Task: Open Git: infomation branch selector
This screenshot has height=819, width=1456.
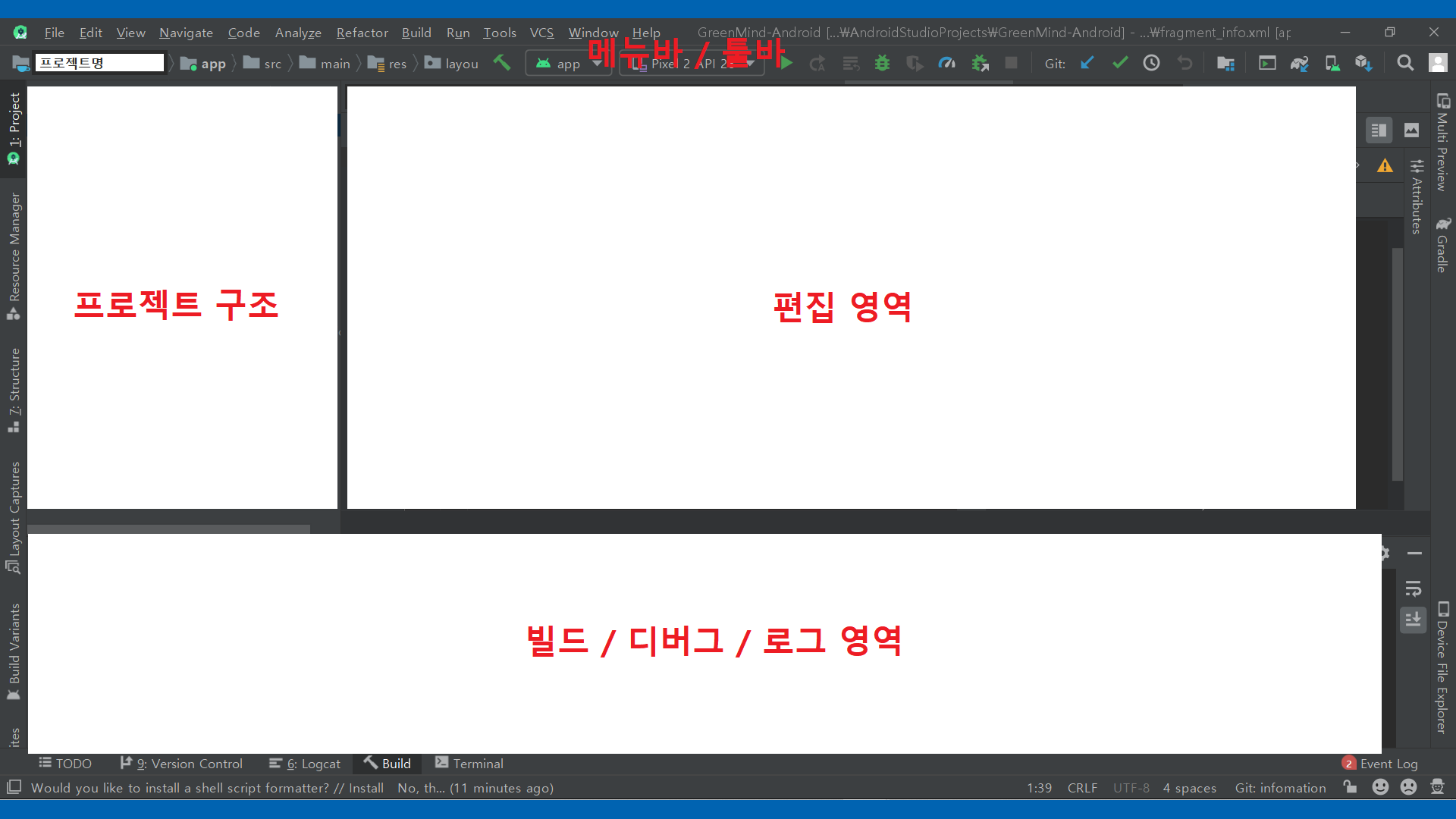Action: point(1280,788)
